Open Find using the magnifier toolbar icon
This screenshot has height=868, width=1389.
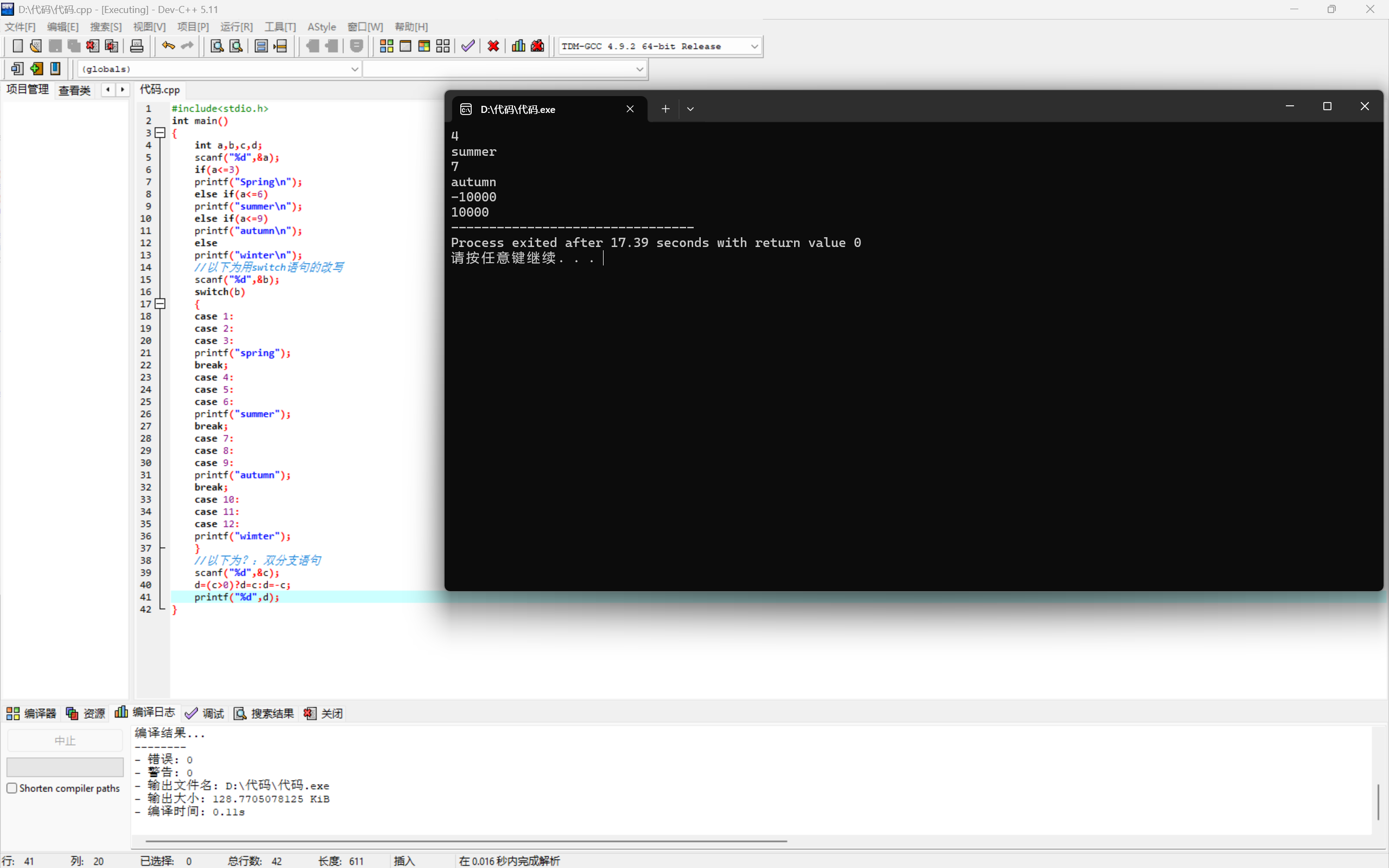[x=217, y=46]
